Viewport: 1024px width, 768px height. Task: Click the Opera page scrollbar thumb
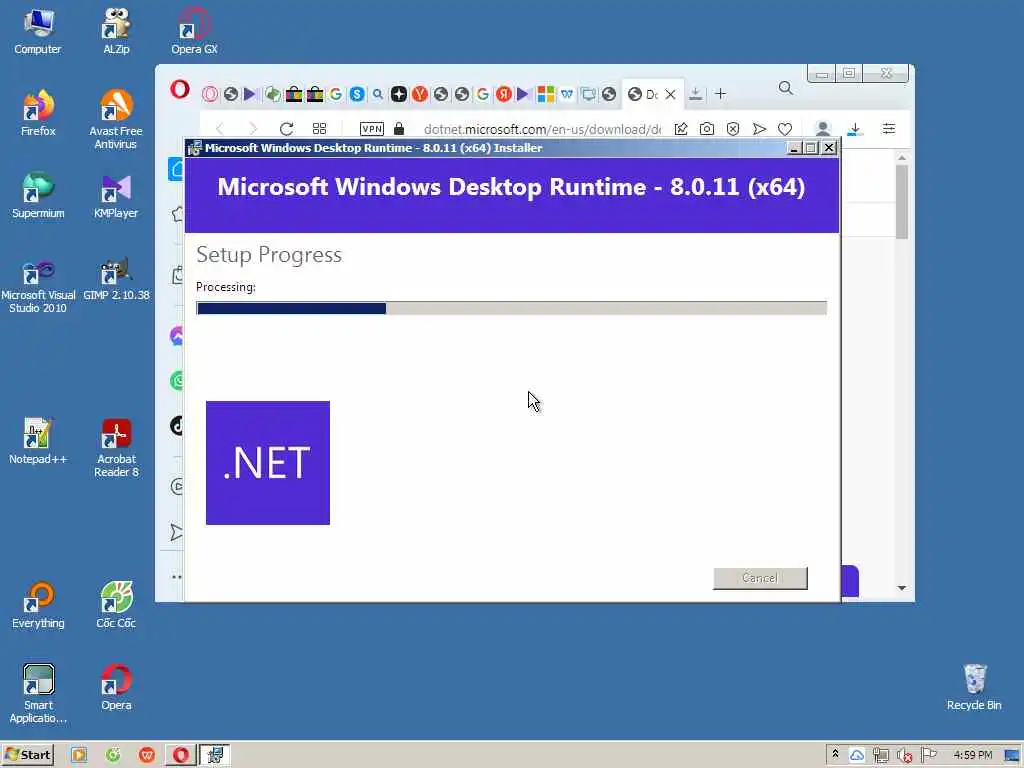tap(902, 202)
